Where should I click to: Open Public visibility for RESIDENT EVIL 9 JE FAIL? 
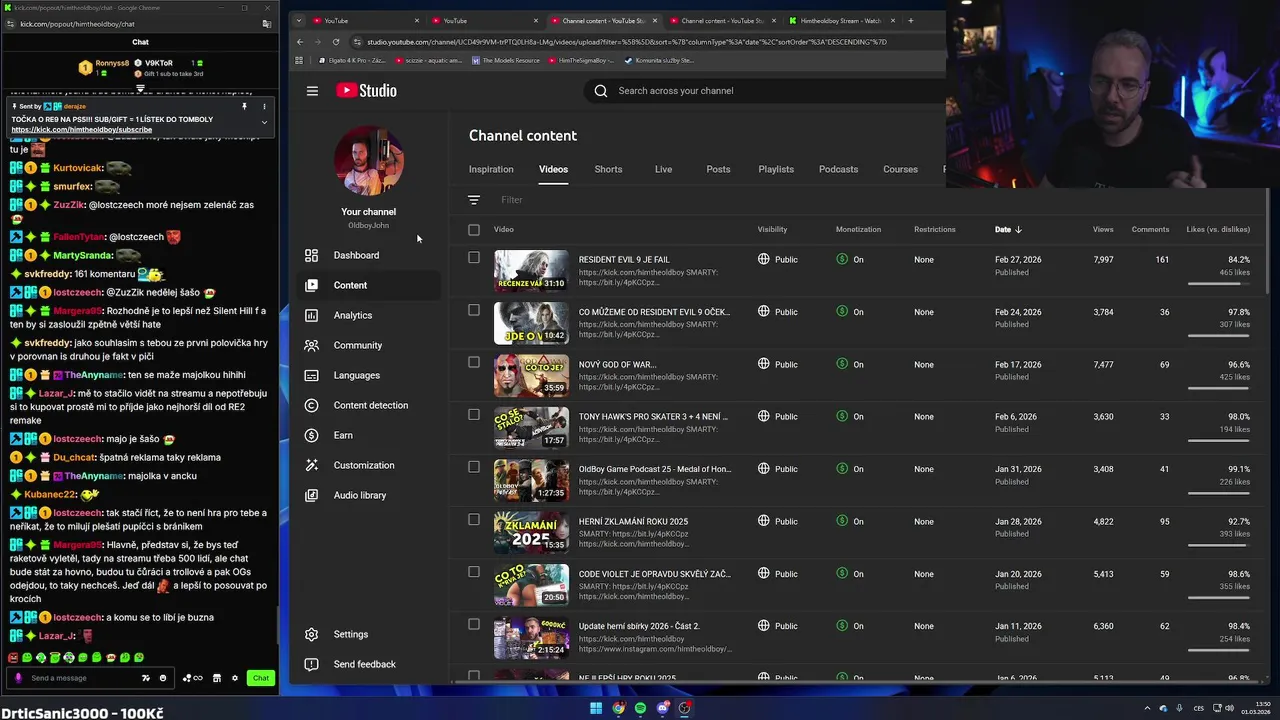778,259
